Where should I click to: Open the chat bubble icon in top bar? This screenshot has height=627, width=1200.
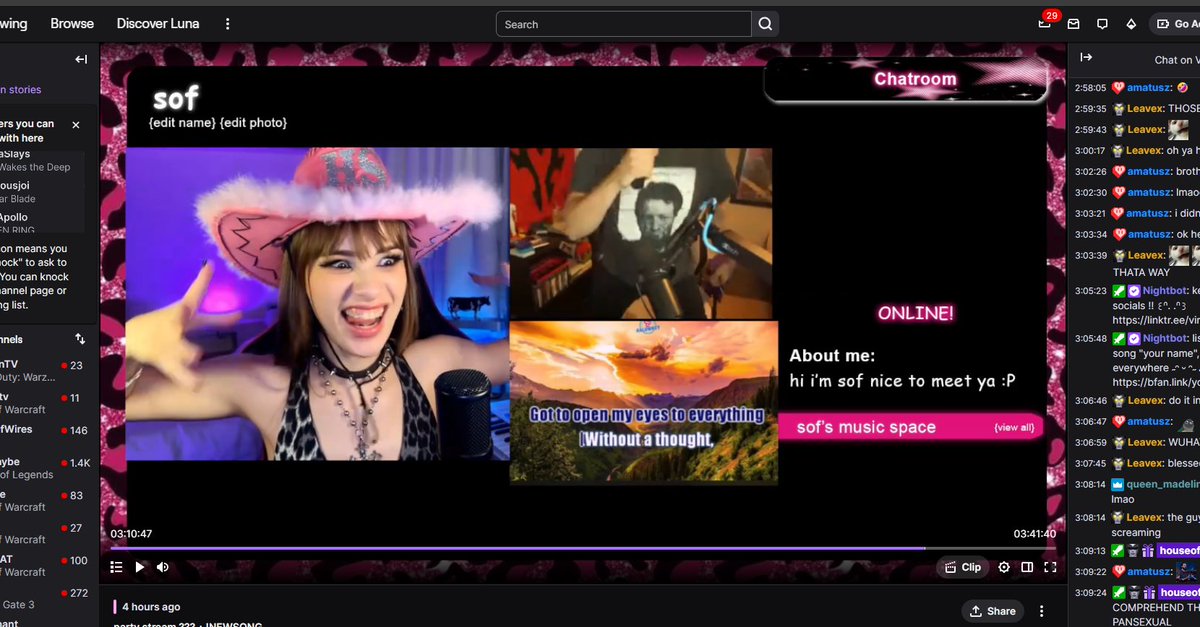[1102, 24]
